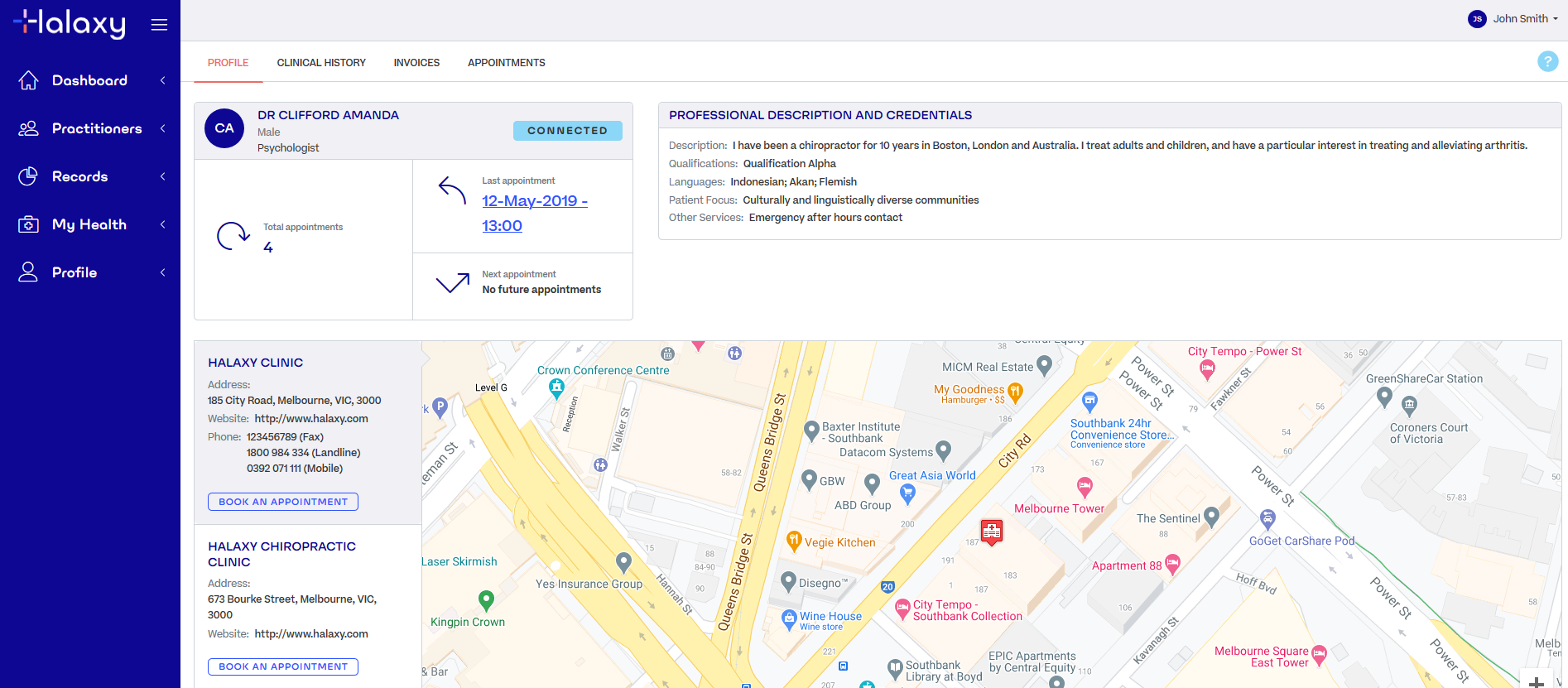Click the Kingpin Crown green map pin
Image resolution: width=1568 pixels, height=688 pixels.
coord(486,599)
